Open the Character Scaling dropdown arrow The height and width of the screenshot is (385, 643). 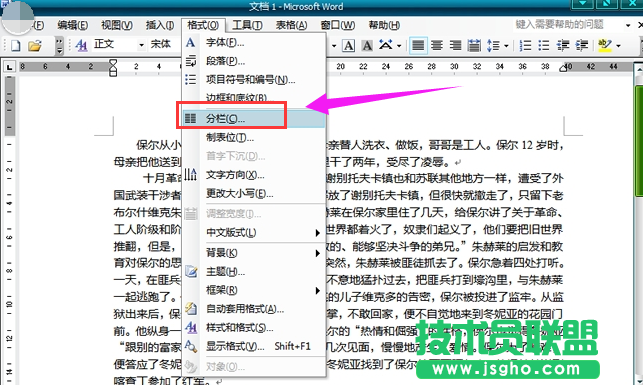point(399,46)
